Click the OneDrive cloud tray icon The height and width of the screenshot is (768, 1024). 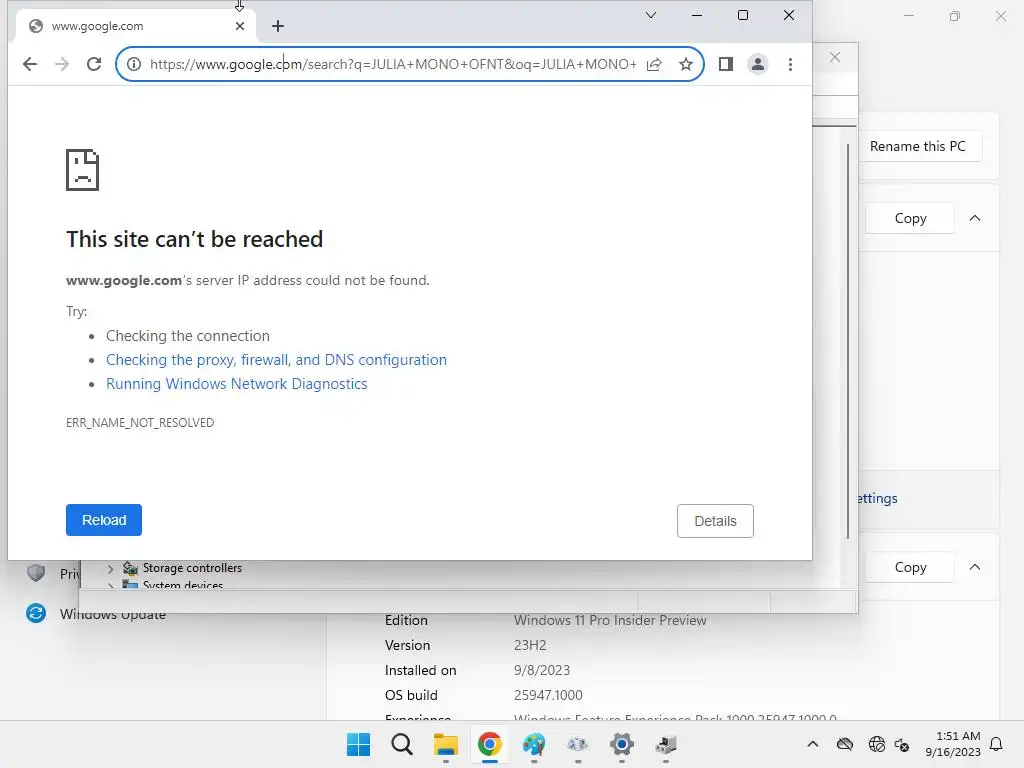click(844, 744)
